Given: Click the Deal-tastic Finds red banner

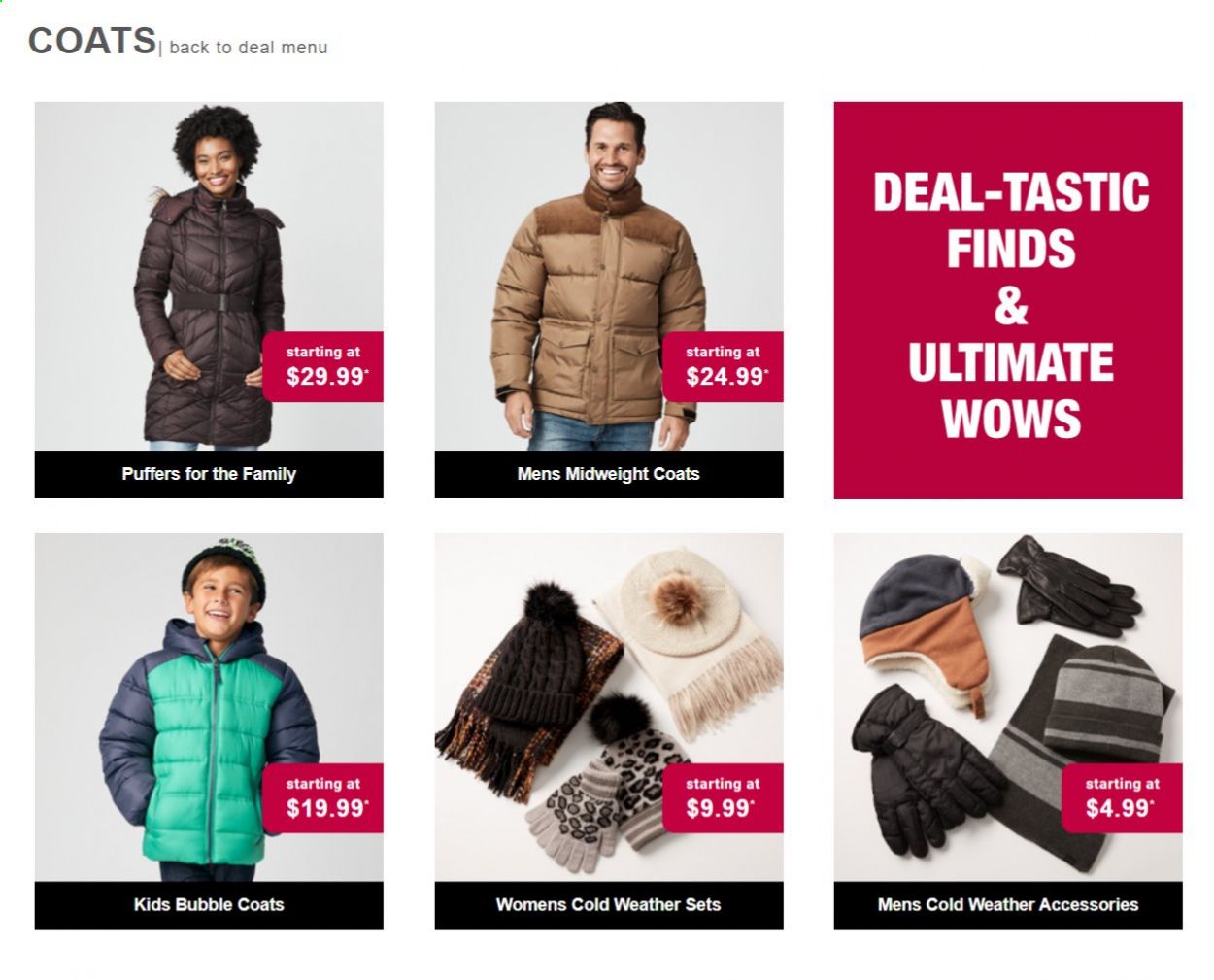Looking at the screenshot, I should 1008,300.
